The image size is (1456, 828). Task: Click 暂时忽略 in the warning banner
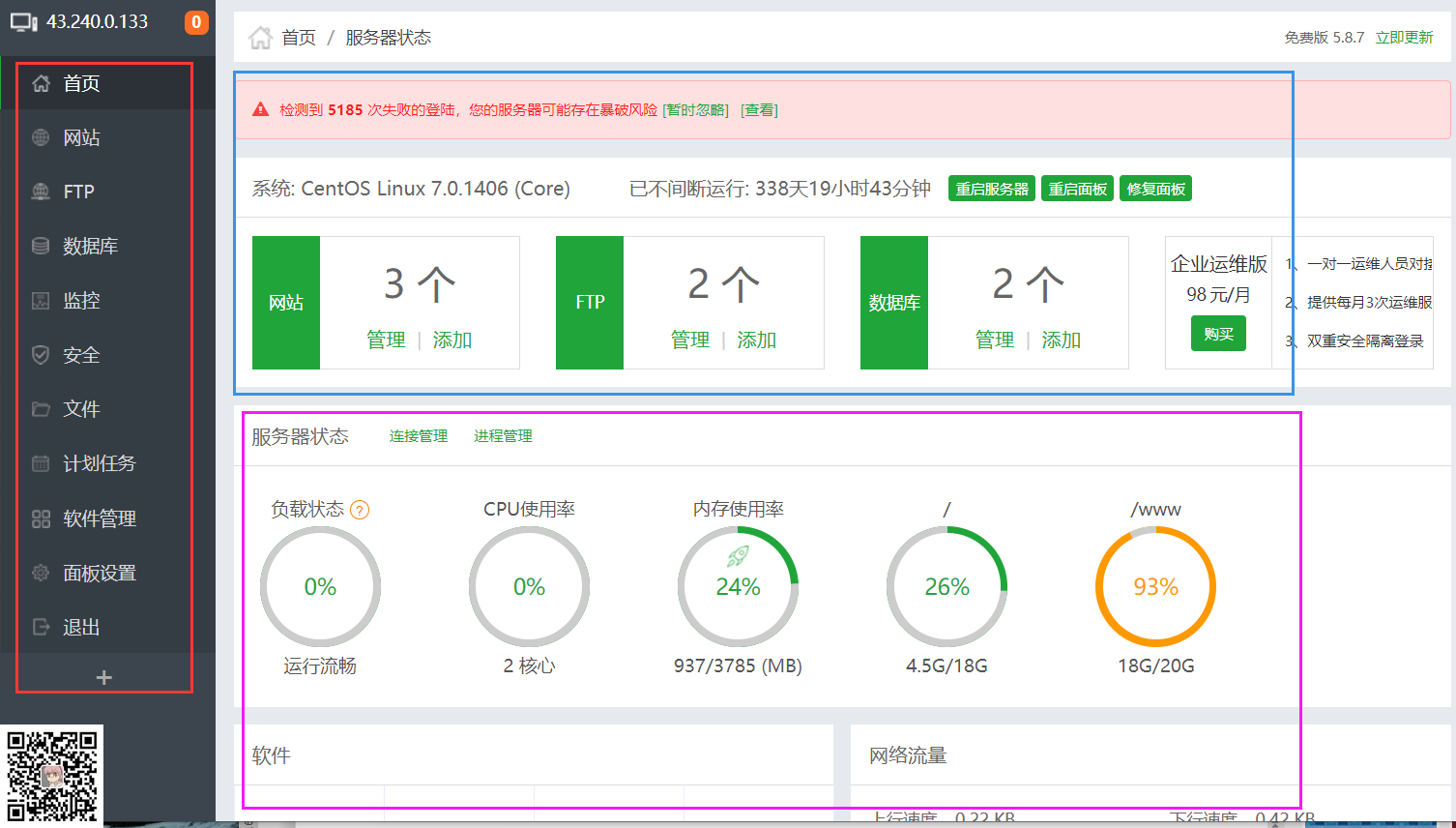pyautogui.click(x=695, y=110)
